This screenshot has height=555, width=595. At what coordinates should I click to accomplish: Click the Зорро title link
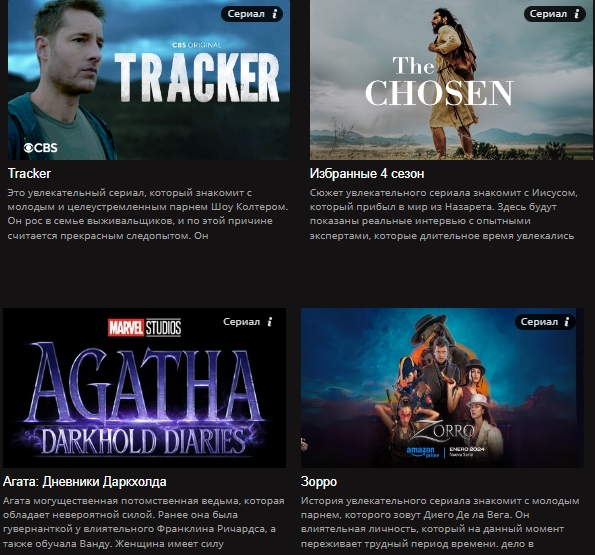pos(319,481)
